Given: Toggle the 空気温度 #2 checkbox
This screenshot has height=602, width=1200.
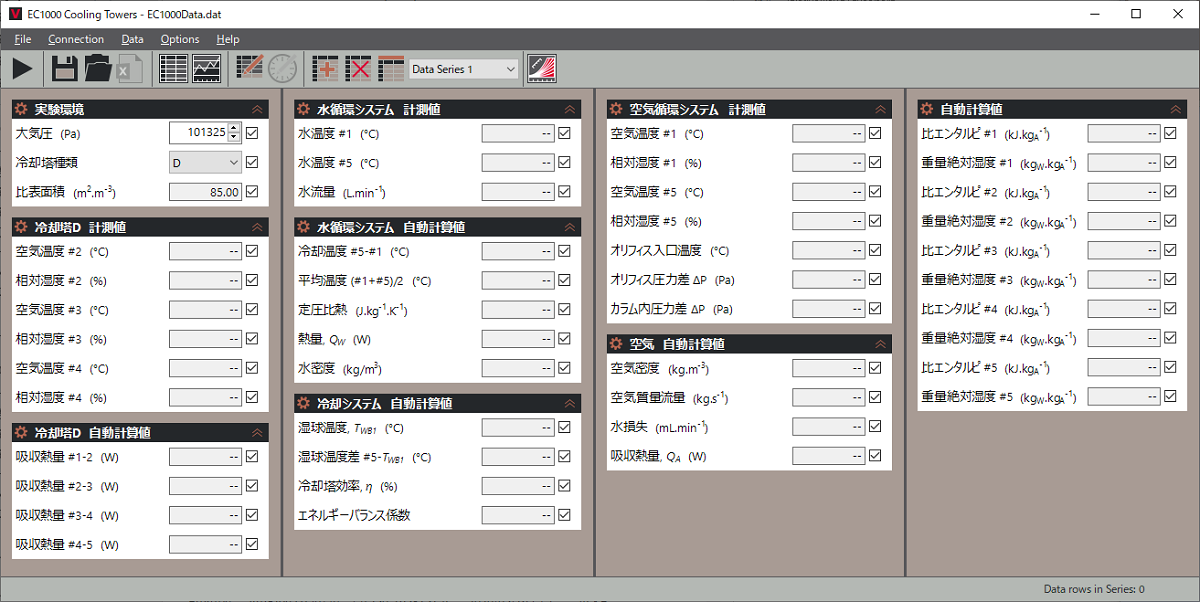Looking at the screenshot, I should [x=252, y=251].
